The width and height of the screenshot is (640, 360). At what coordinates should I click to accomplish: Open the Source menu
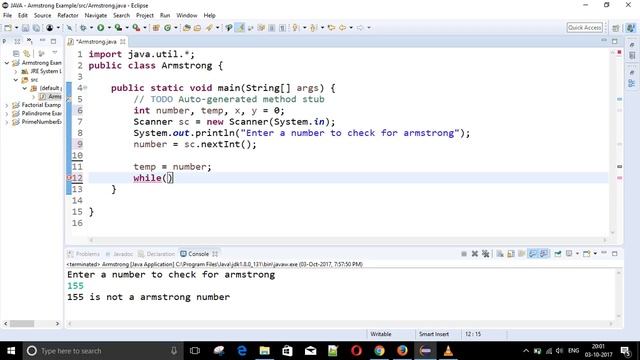tap(42, 16)
